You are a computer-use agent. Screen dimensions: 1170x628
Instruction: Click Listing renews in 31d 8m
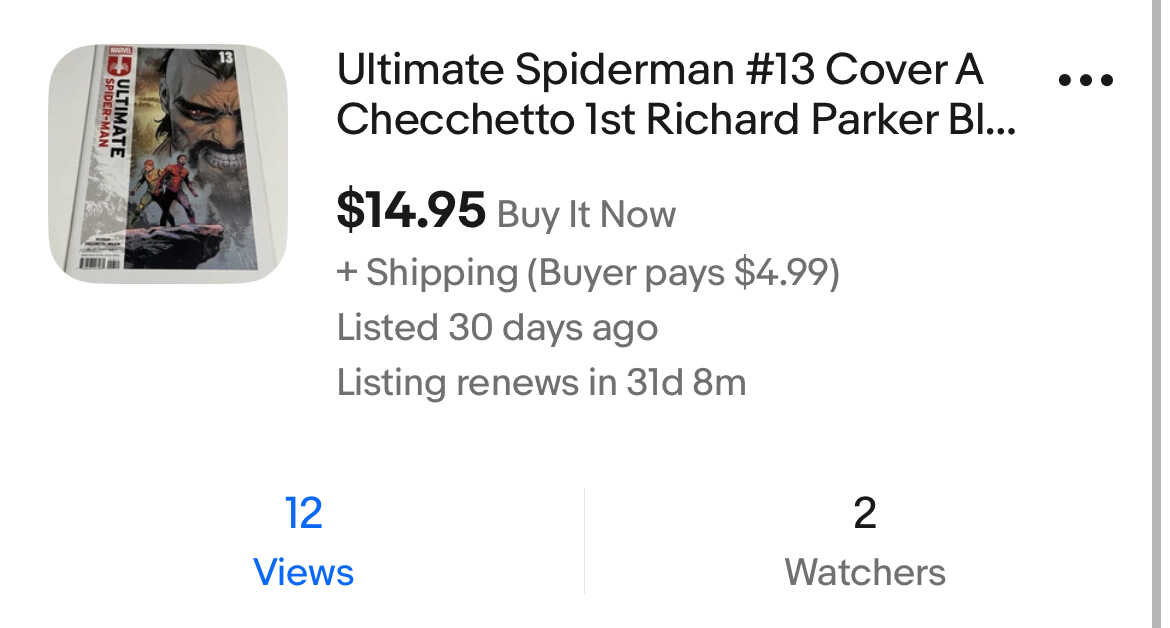541,382
